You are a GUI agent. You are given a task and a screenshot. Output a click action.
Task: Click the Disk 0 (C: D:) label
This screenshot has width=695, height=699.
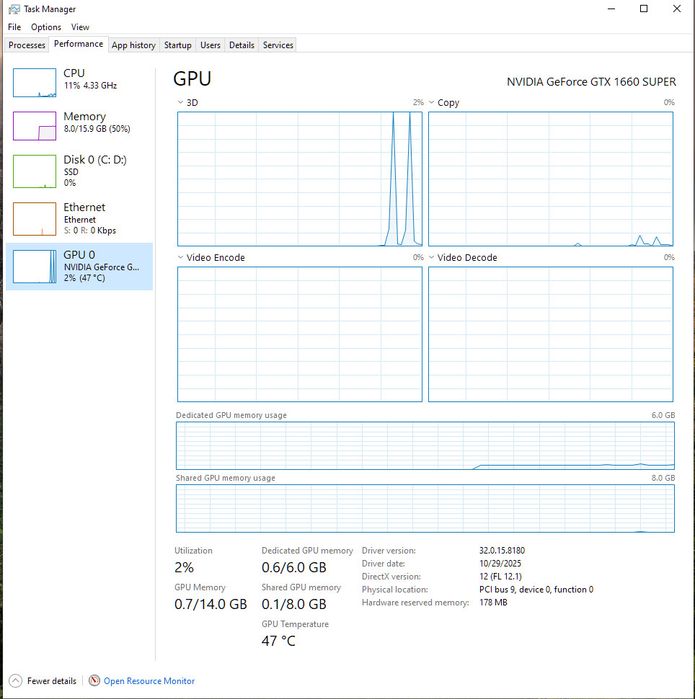tap(95, 160)
